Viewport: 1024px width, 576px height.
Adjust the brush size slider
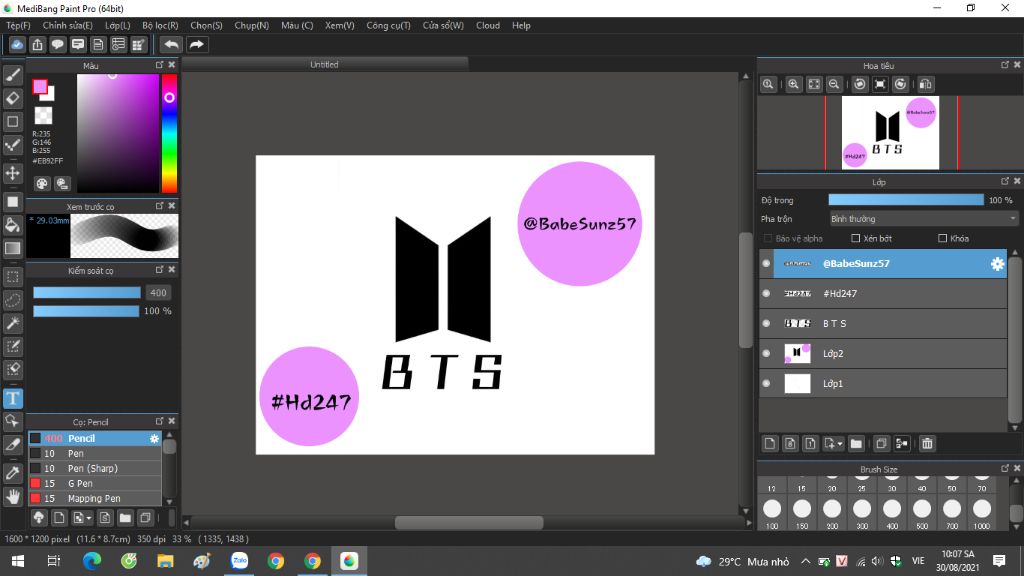click(x=87, y=293)
